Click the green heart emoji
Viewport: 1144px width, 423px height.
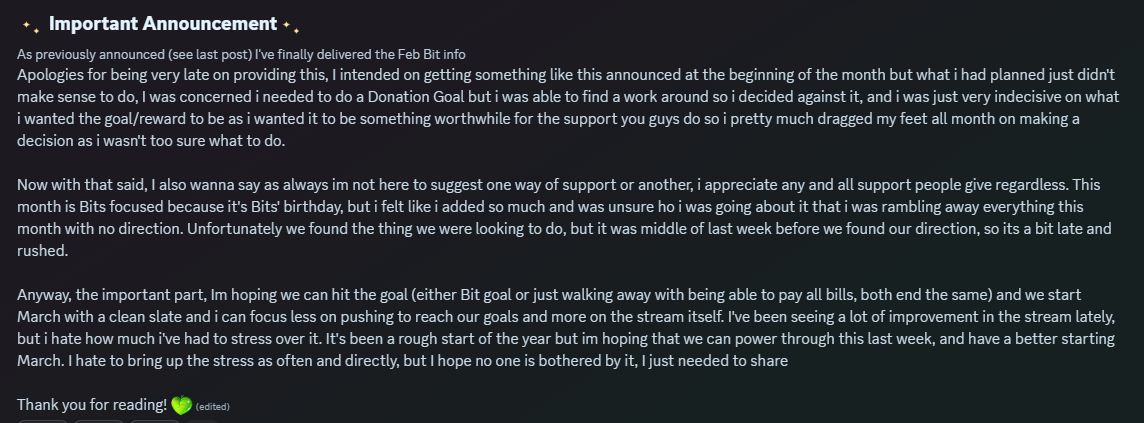[181, 405]
